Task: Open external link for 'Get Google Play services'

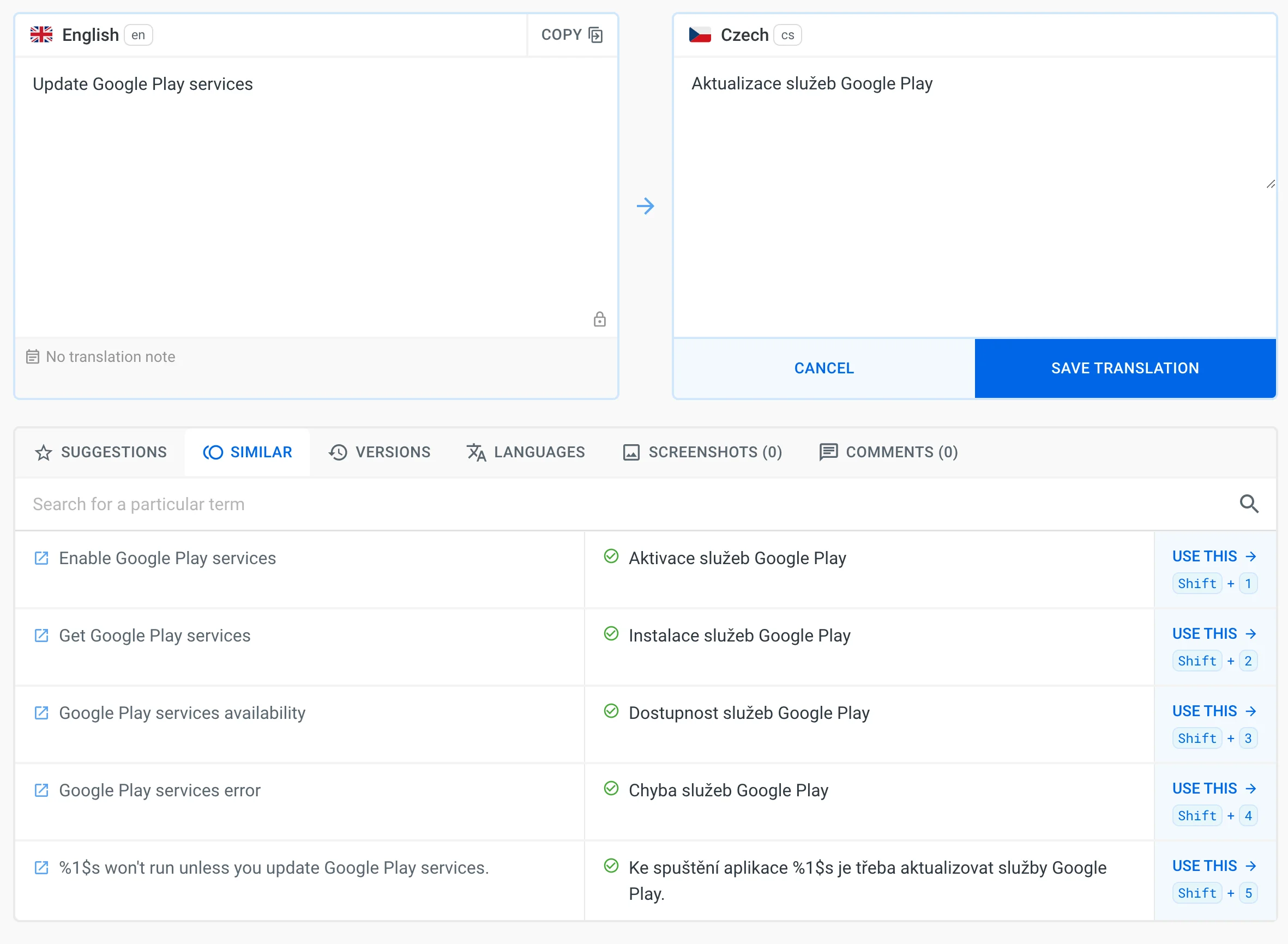Action: [x=42, y=636]
